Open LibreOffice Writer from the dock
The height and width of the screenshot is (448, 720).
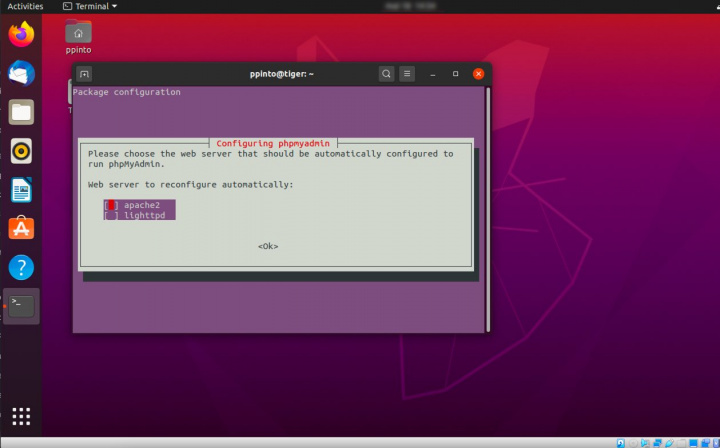click(21, 189)
